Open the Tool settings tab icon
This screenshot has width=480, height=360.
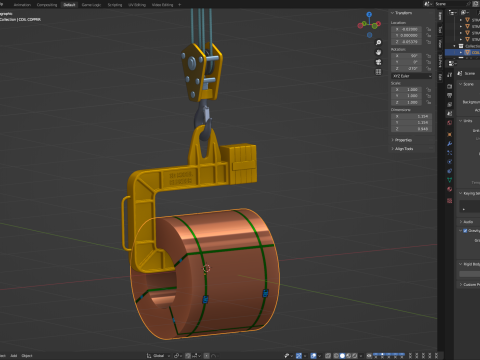click(x=449, y=75)
